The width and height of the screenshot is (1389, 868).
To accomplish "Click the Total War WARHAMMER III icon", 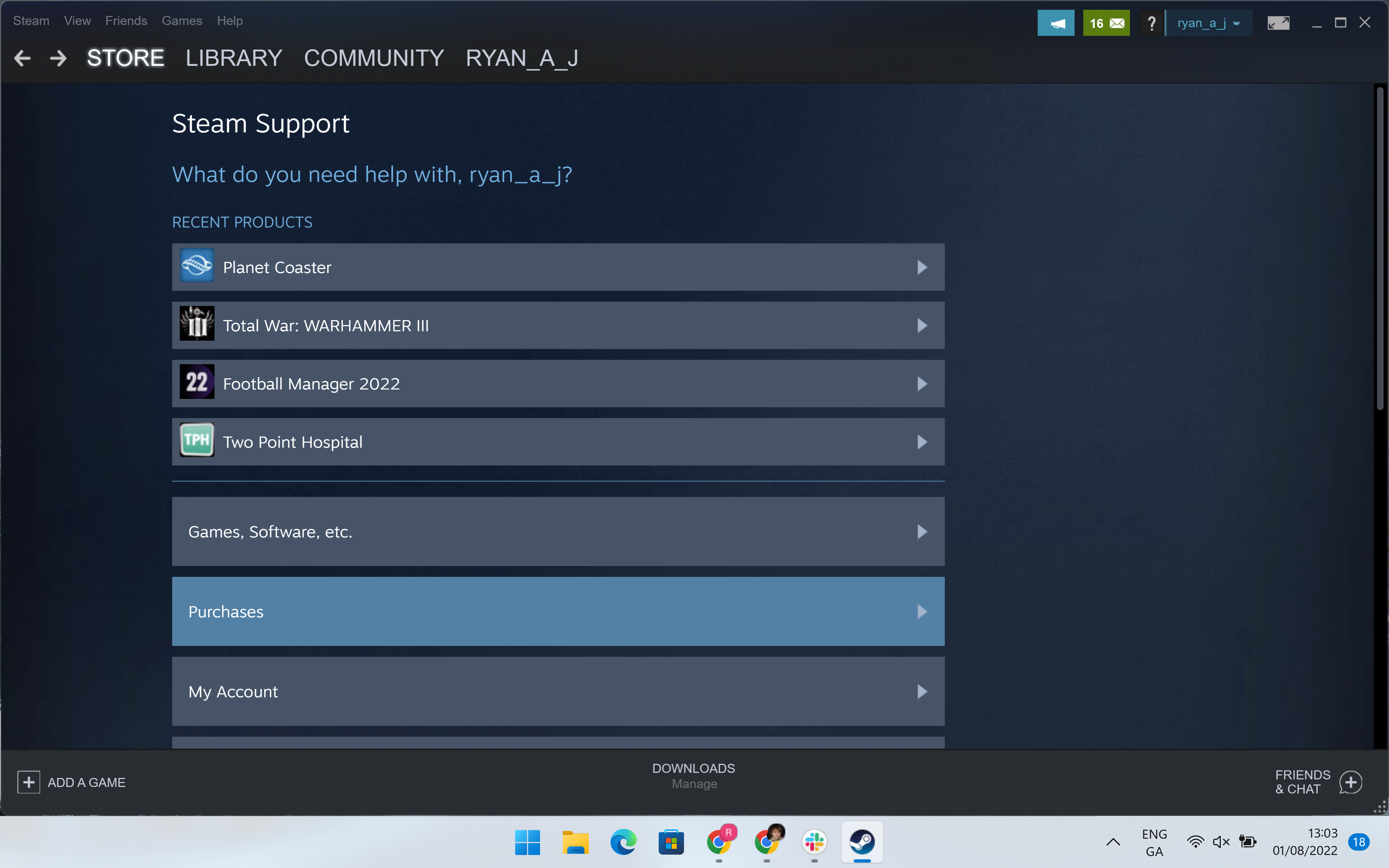I will tap(197, 323).
